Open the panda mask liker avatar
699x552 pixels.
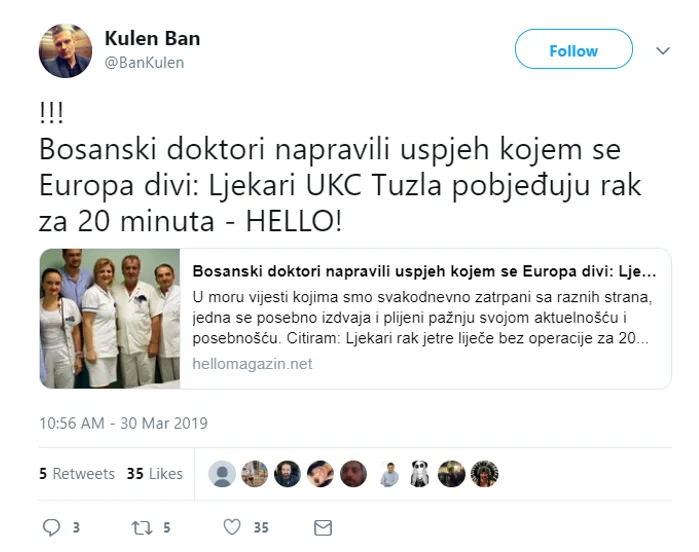pos(419,474)
